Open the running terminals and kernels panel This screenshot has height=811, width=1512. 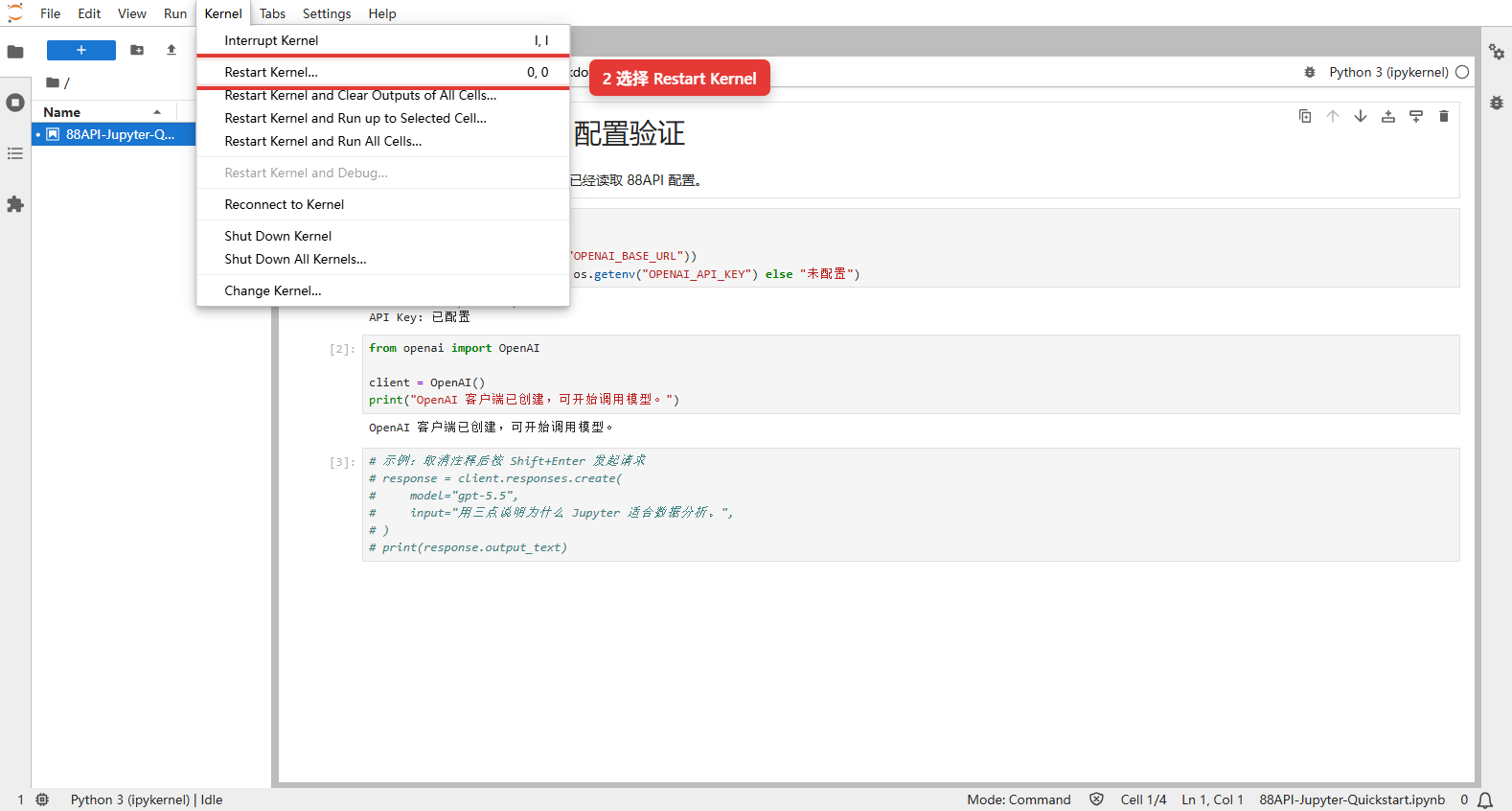pyautogui.click(x=15, y=103)
